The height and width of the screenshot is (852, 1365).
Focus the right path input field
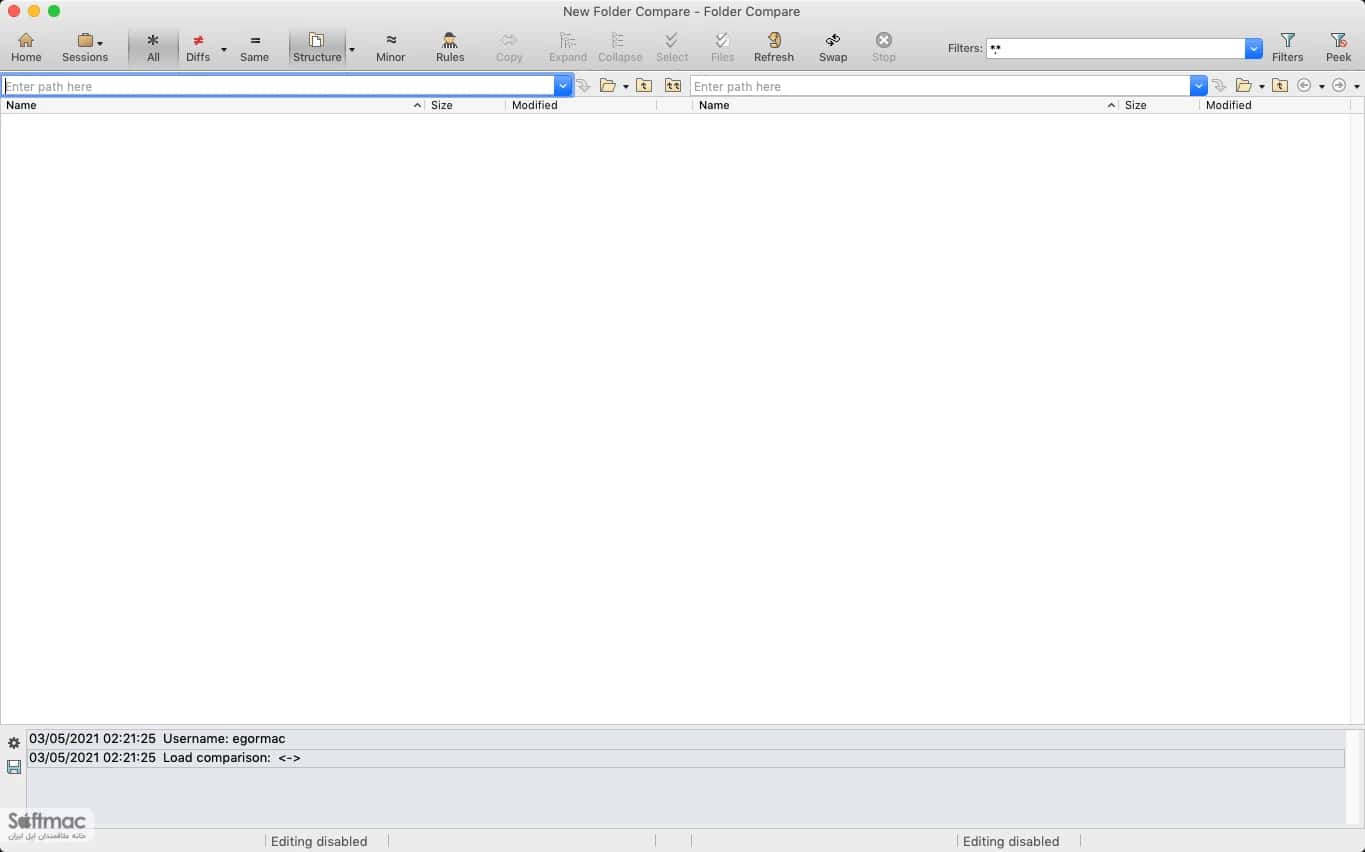[x=940, y=86]
